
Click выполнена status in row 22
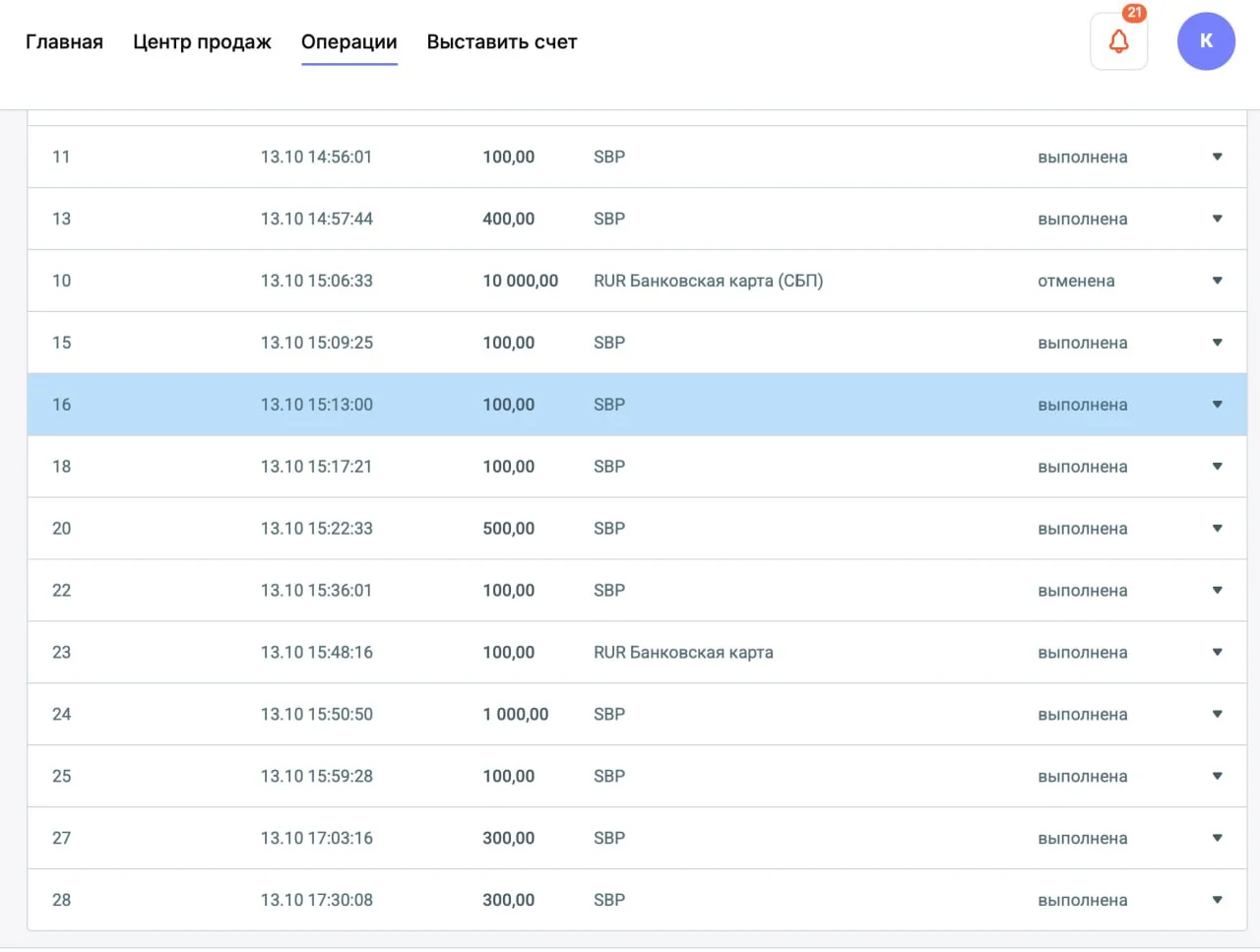pos(1083,591)
